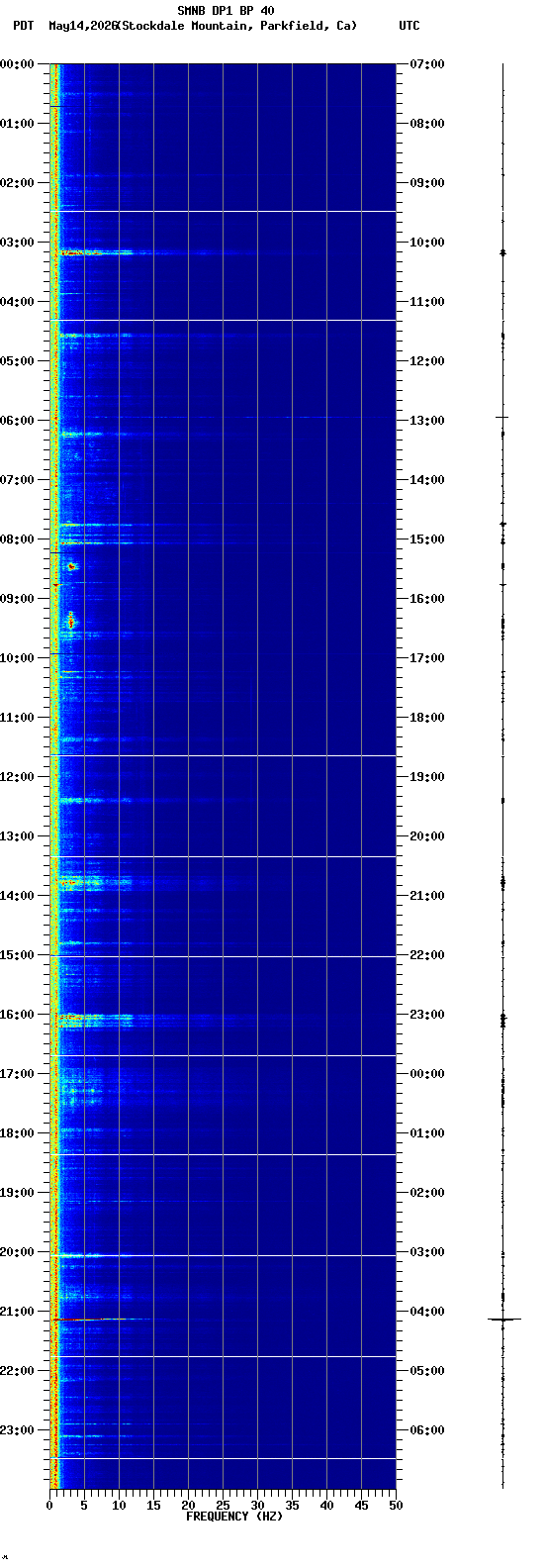The width and height of the screenshot is (546, 1568).
Task: Click the seismogram trace spike near 13:00 UTC
Action: click(502, 418)
